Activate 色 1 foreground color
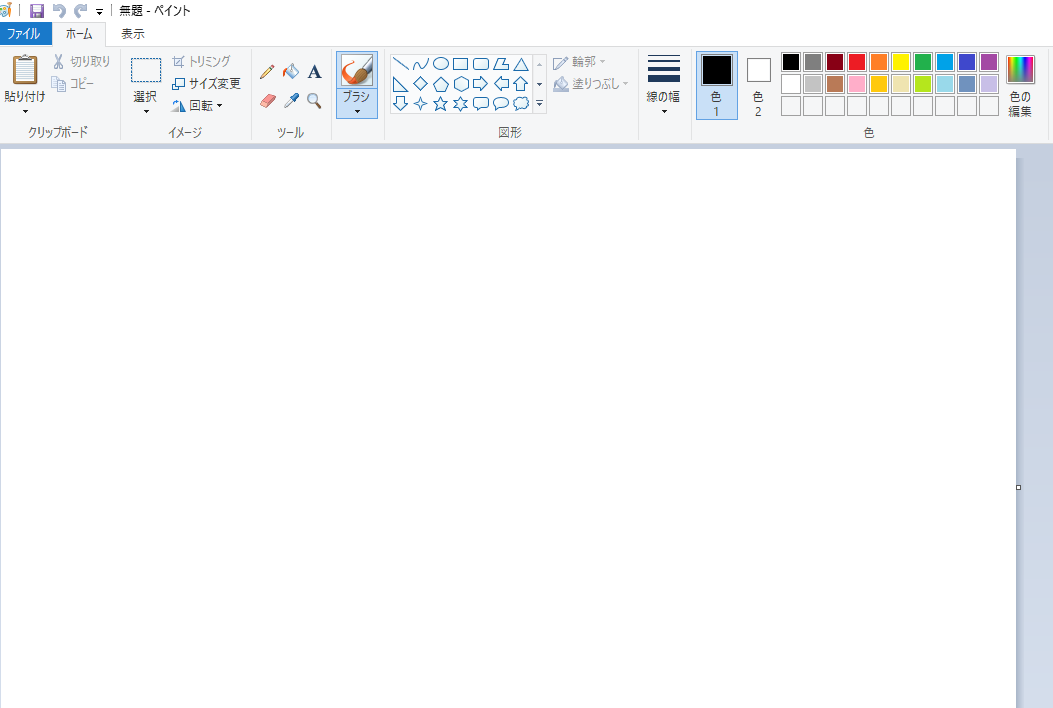 pyautogui.click(x=716, y=84)
